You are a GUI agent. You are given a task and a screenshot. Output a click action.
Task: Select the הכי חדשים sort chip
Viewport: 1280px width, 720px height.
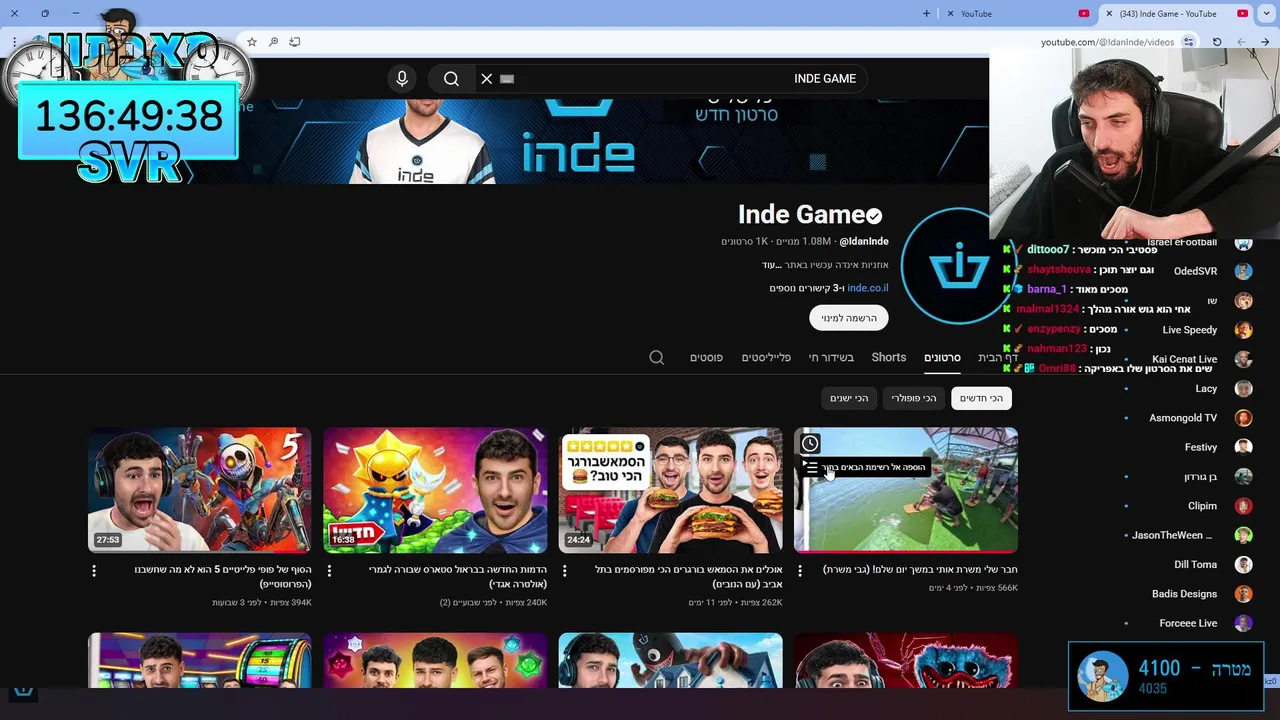tap(981, 398)
